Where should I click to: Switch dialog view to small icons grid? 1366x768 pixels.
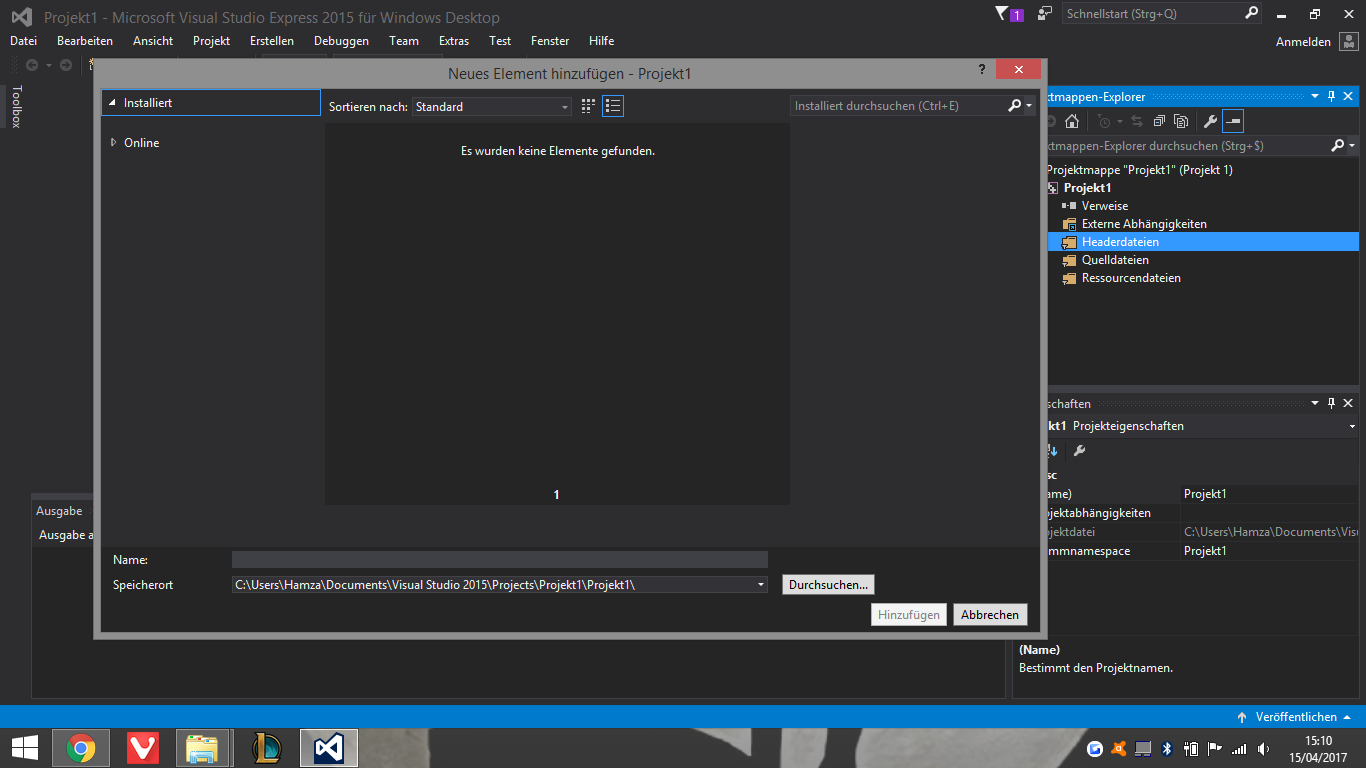[588, 106]
